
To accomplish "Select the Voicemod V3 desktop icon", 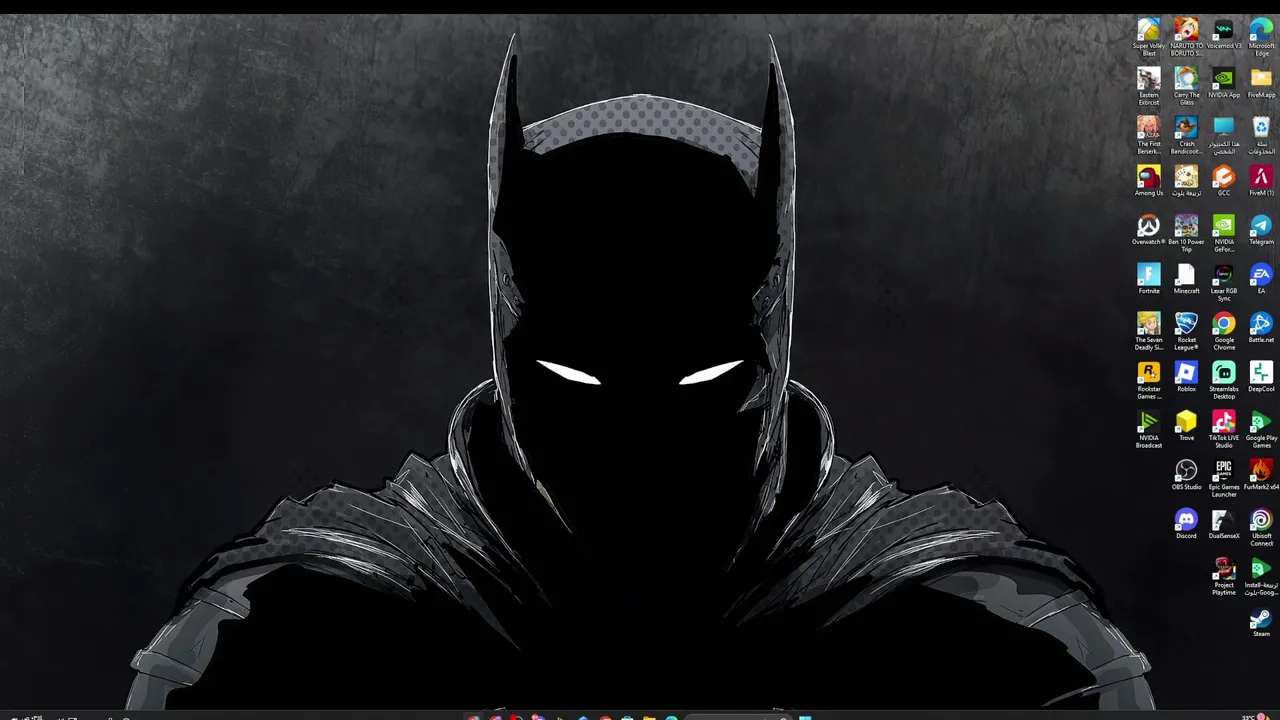I will tap(1224, 30).
